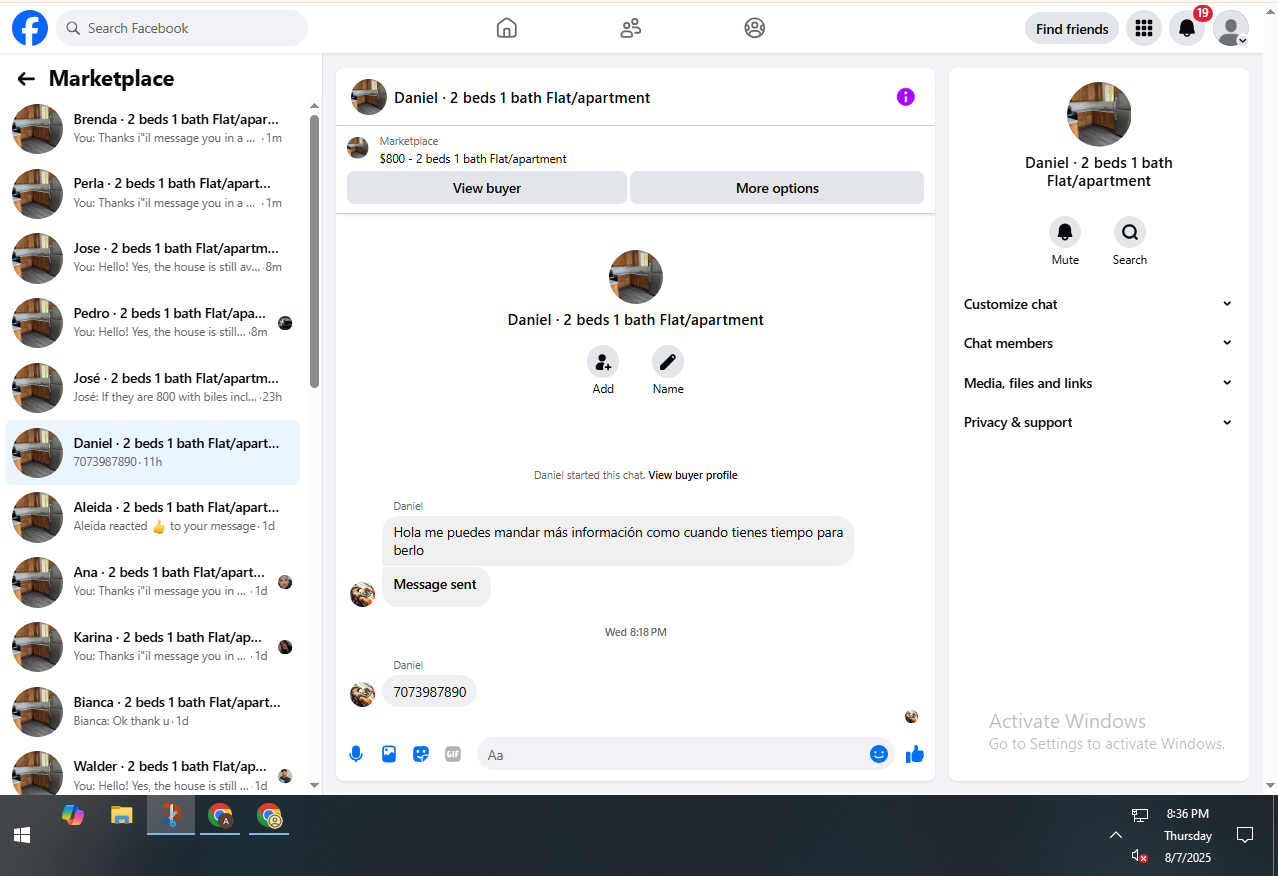Click the Wed 8:18 PM timestamp
This screenshot has height=876, width=1278.
coord(635,632)
